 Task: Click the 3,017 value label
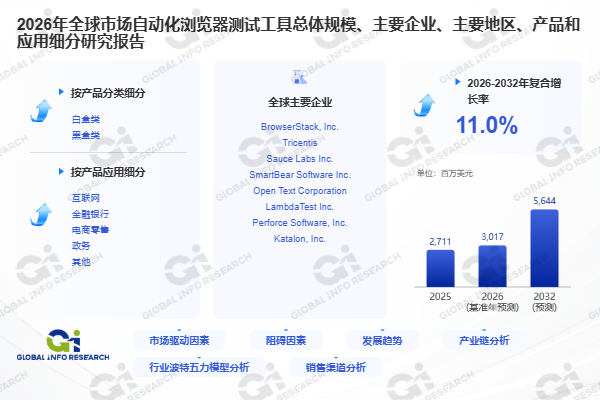pyautogui.click(x=492, y=237)
